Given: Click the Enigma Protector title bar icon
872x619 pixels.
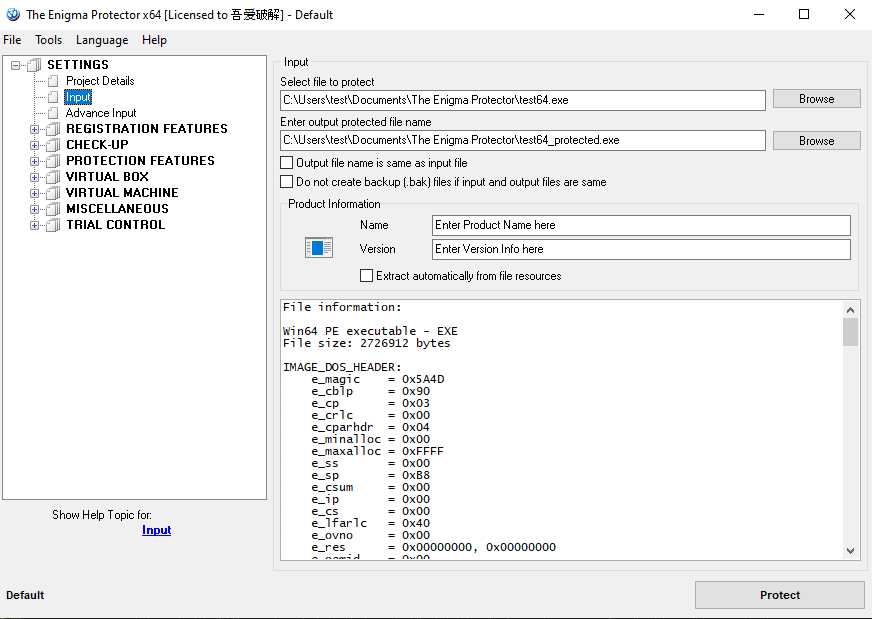Looking at the screenshot, I should (13, 15).
